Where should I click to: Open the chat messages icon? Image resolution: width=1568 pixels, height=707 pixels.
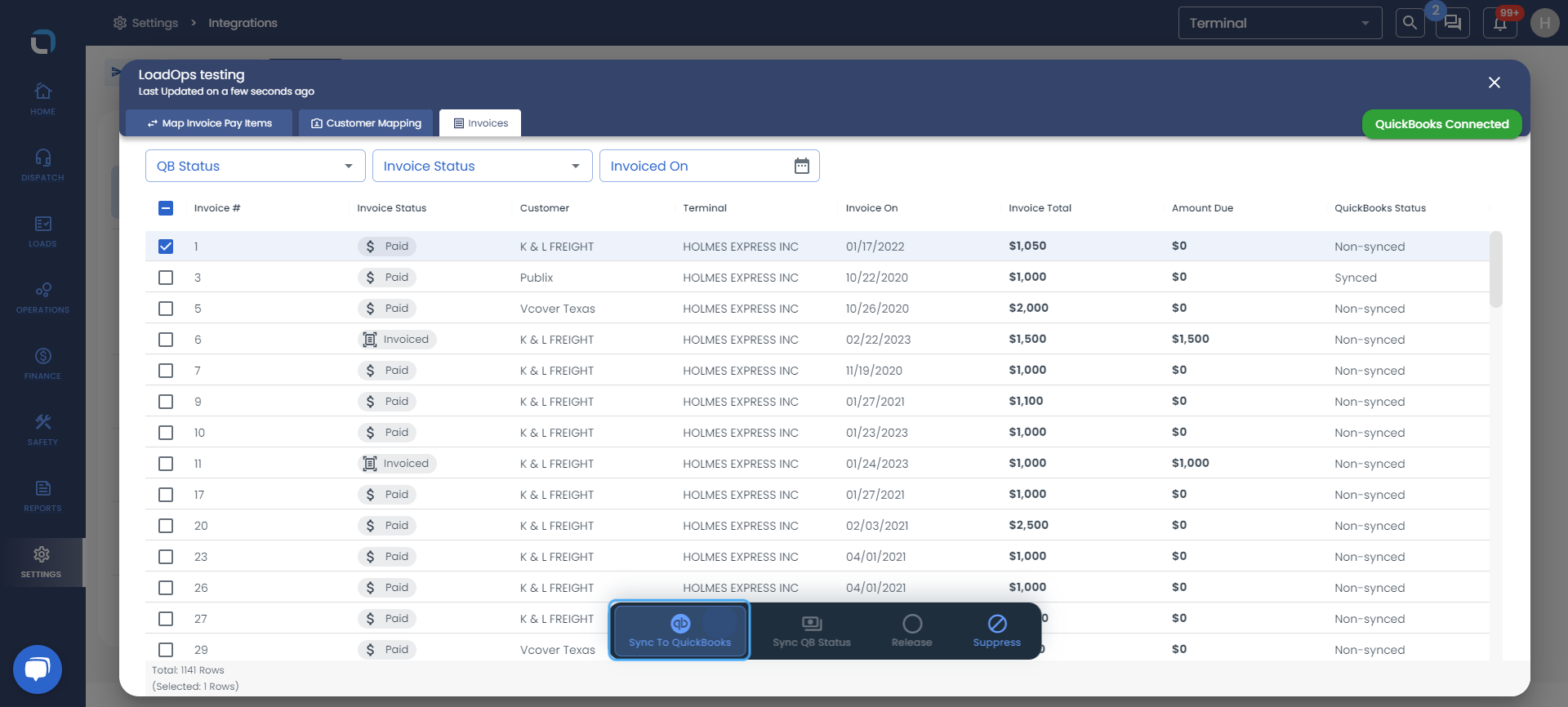tap(1453, 23)
